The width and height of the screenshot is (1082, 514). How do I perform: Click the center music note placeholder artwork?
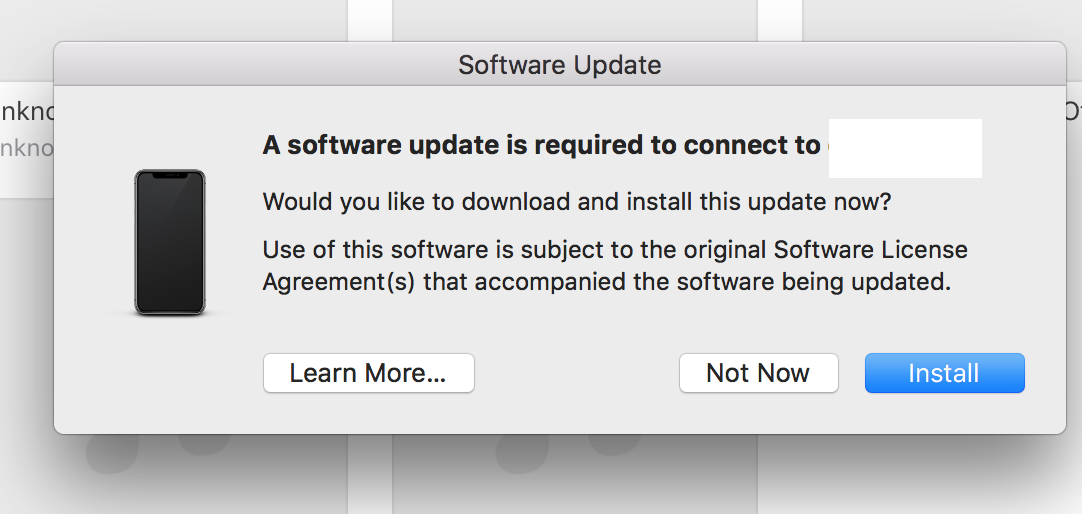[x=568, y=453]
